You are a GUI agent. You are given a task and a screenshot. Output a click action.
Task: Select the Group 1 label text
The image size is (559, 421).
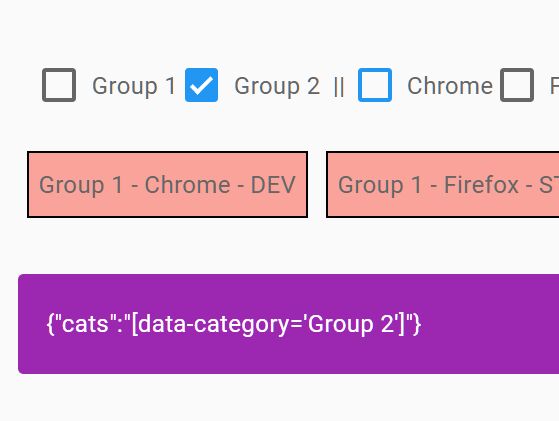(134, 86)
